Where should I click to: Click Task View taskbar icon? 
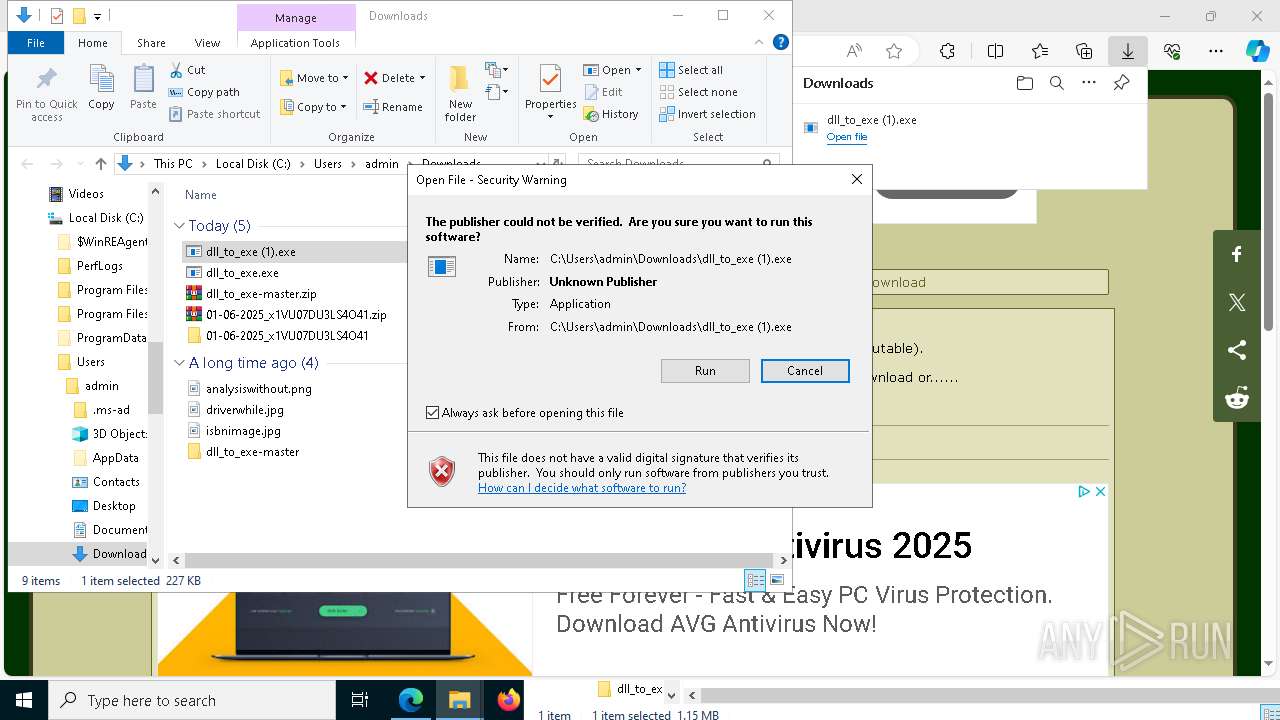coord(360,700)
